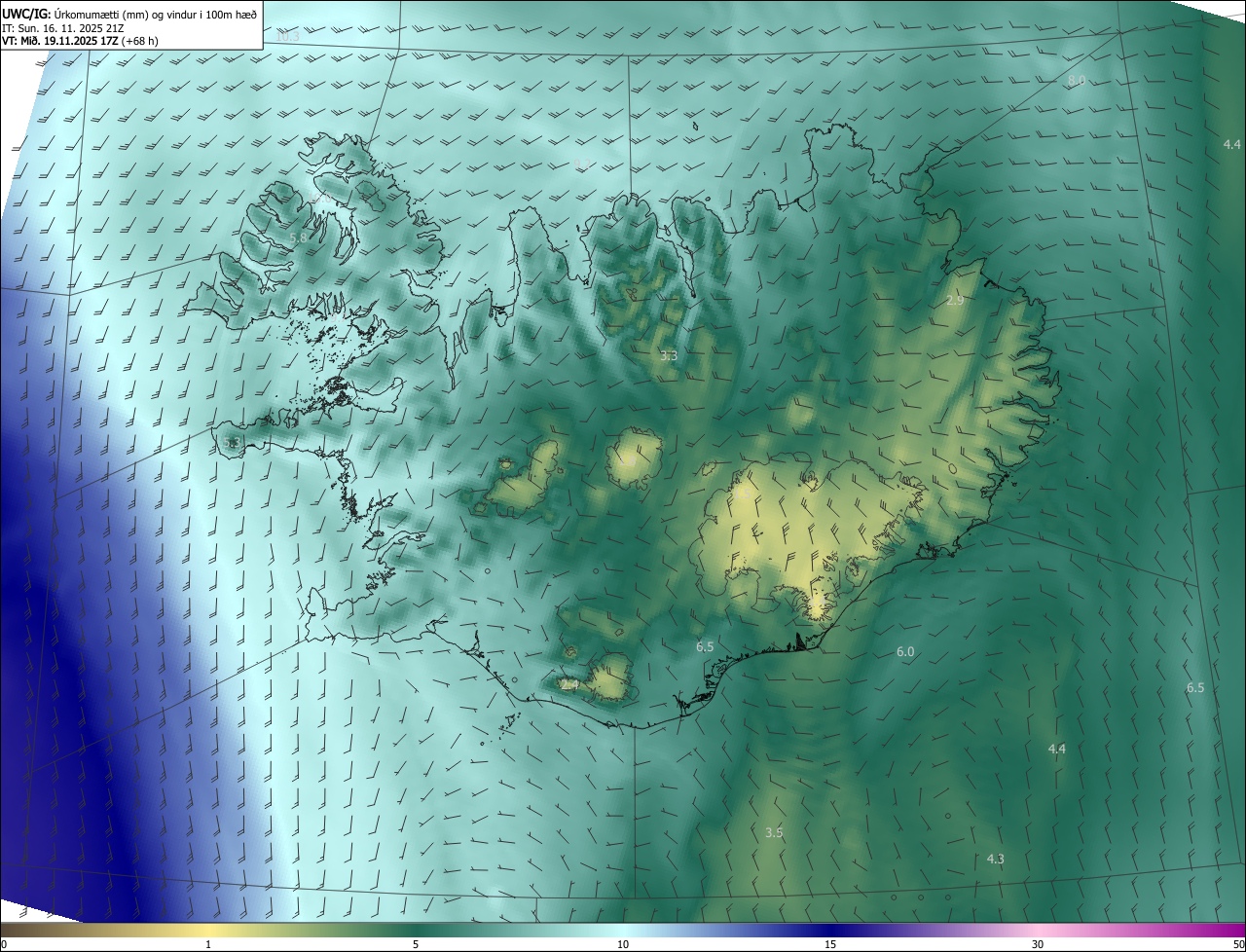Viewport: 1246px width, 952px height.
Task: Click the 30 tick on the color scale
Action: click(1038, 944)
